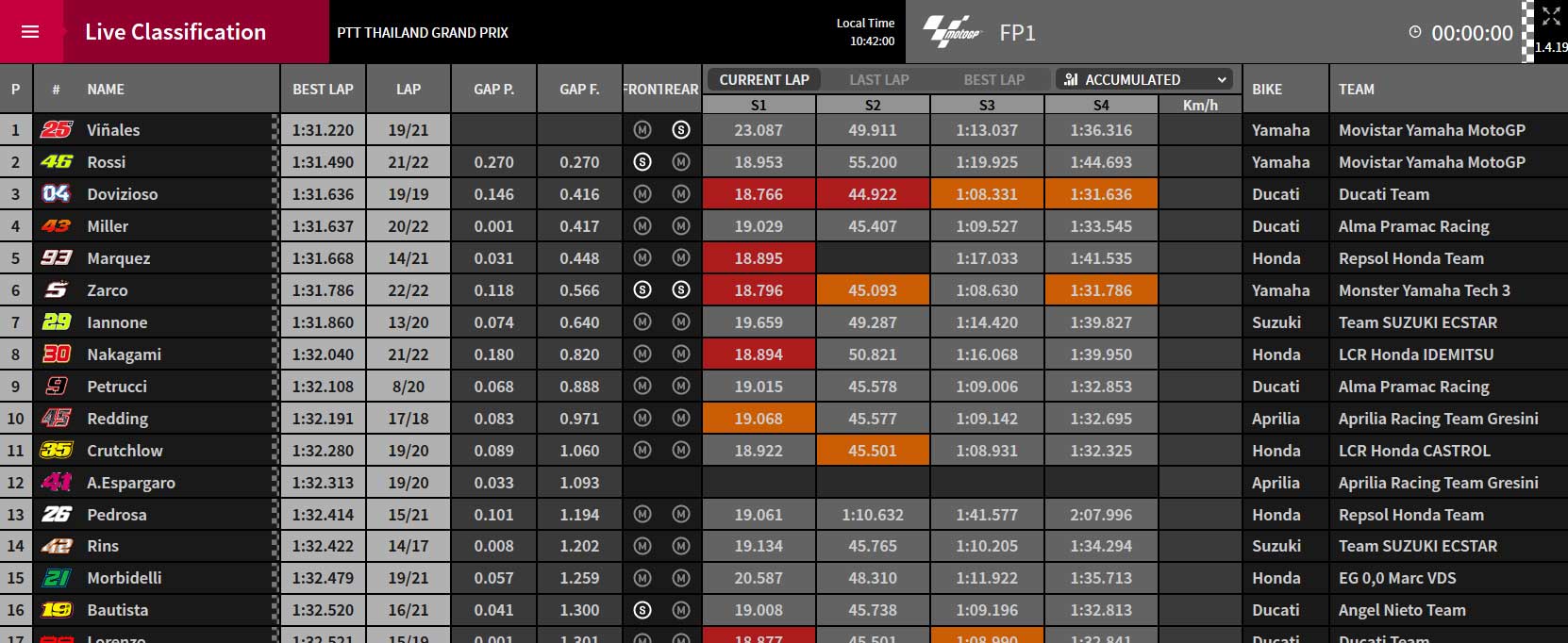The width and height of the screenshot is (1568, 643).
Task: Click the MotoGP logo
Action: [952, 32]
